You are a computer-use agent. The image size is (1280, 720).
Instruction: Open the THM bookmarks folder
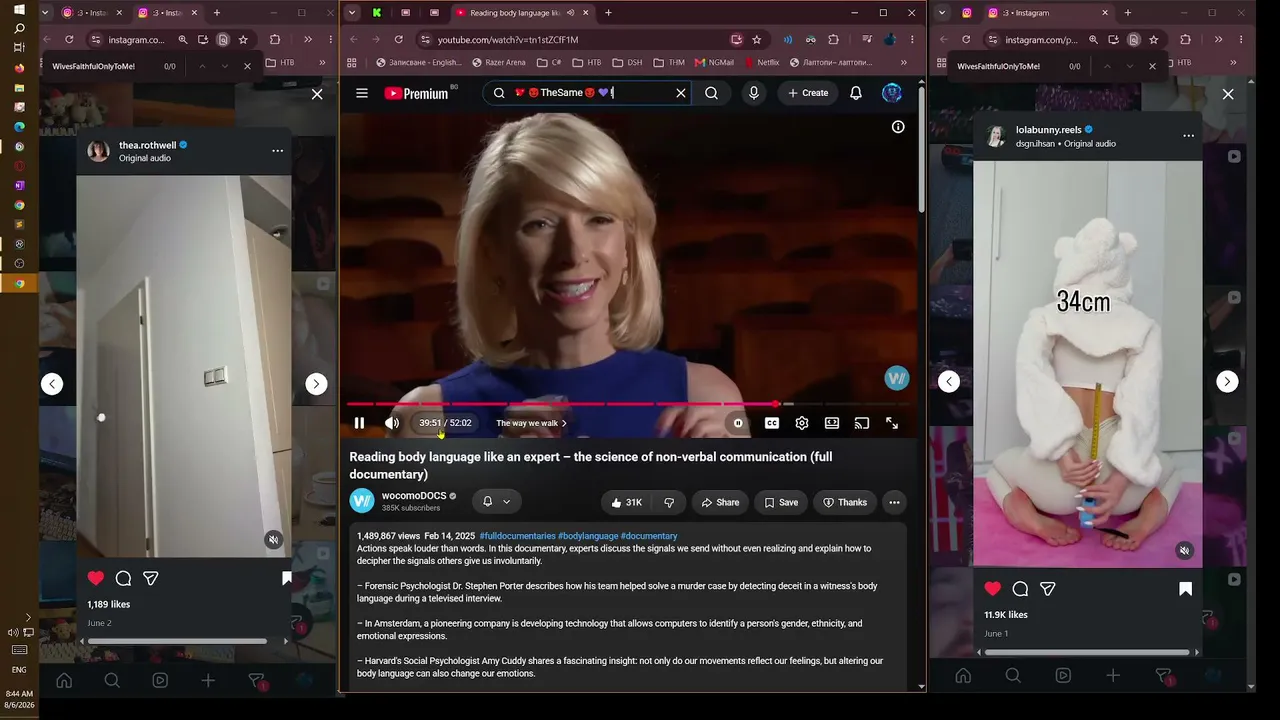[669, 62]
